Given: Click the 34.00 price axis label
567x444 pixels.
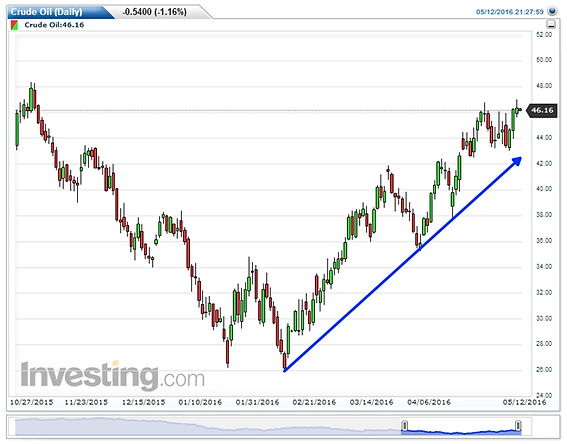Looking at the screenshot, I should point(544,266).
